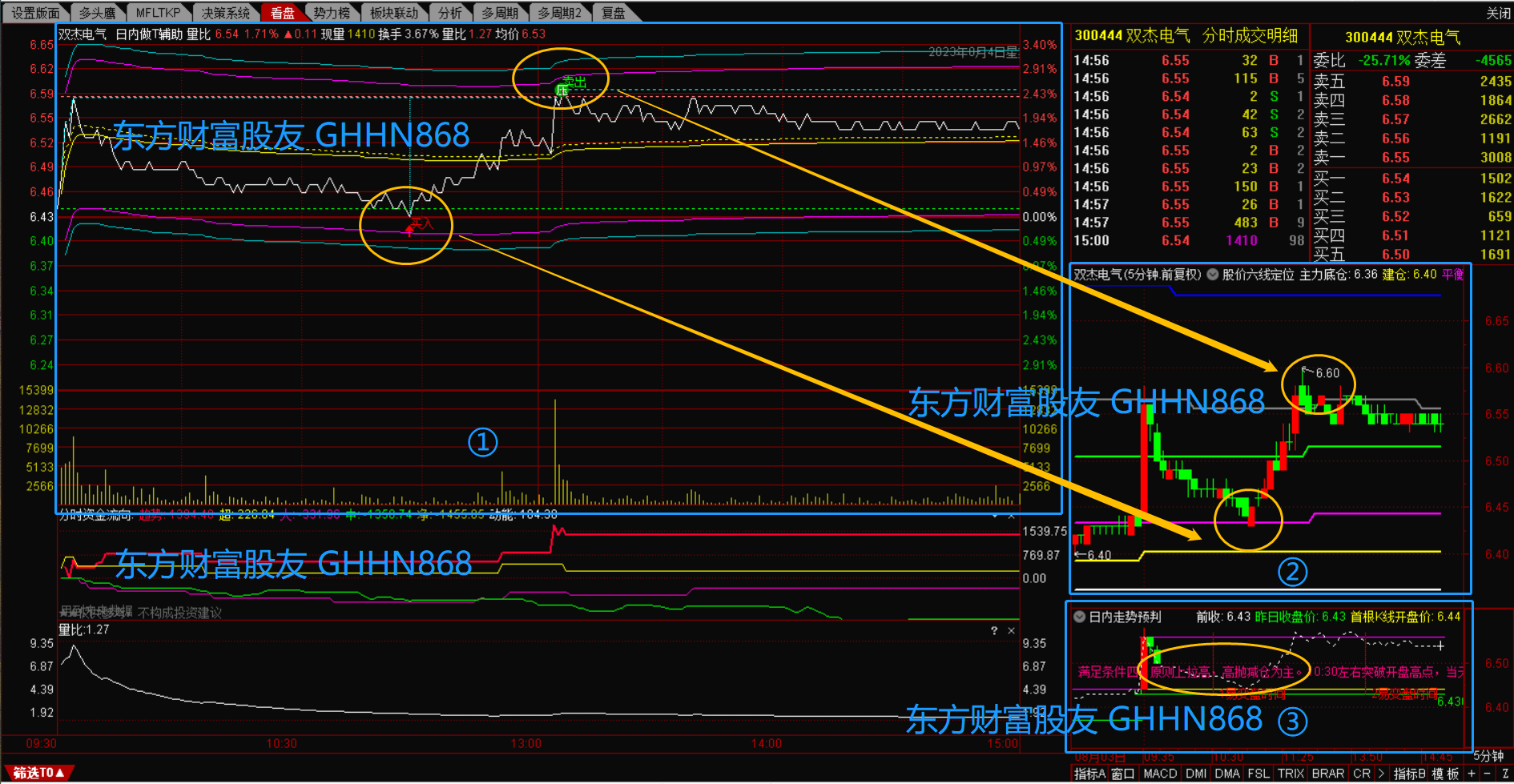Image resolution: width=1514 pixels, height=784 pixels.
Task: Click the minus zoom button
Action: click(1488, 774)
